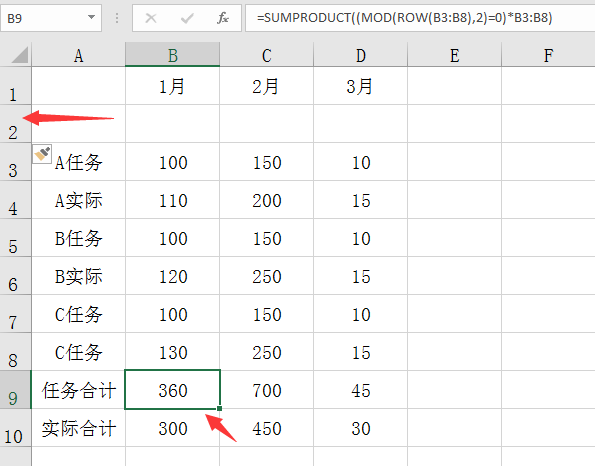Click the formula bar resize dots handle
This screenshot has height=466, width=595.
117,18
